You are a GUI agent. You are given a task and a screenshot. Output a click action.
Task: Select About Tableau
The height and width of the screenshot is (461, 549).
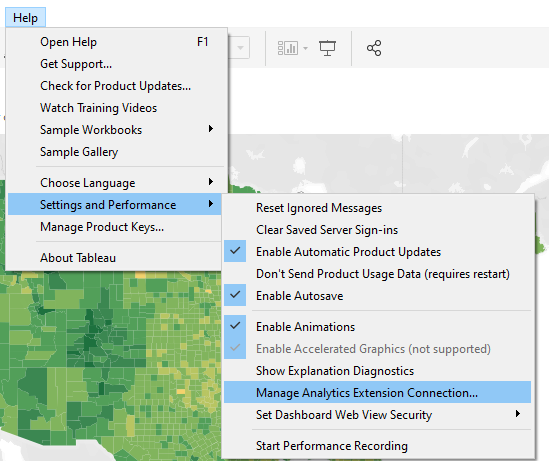tap(114, 258)
